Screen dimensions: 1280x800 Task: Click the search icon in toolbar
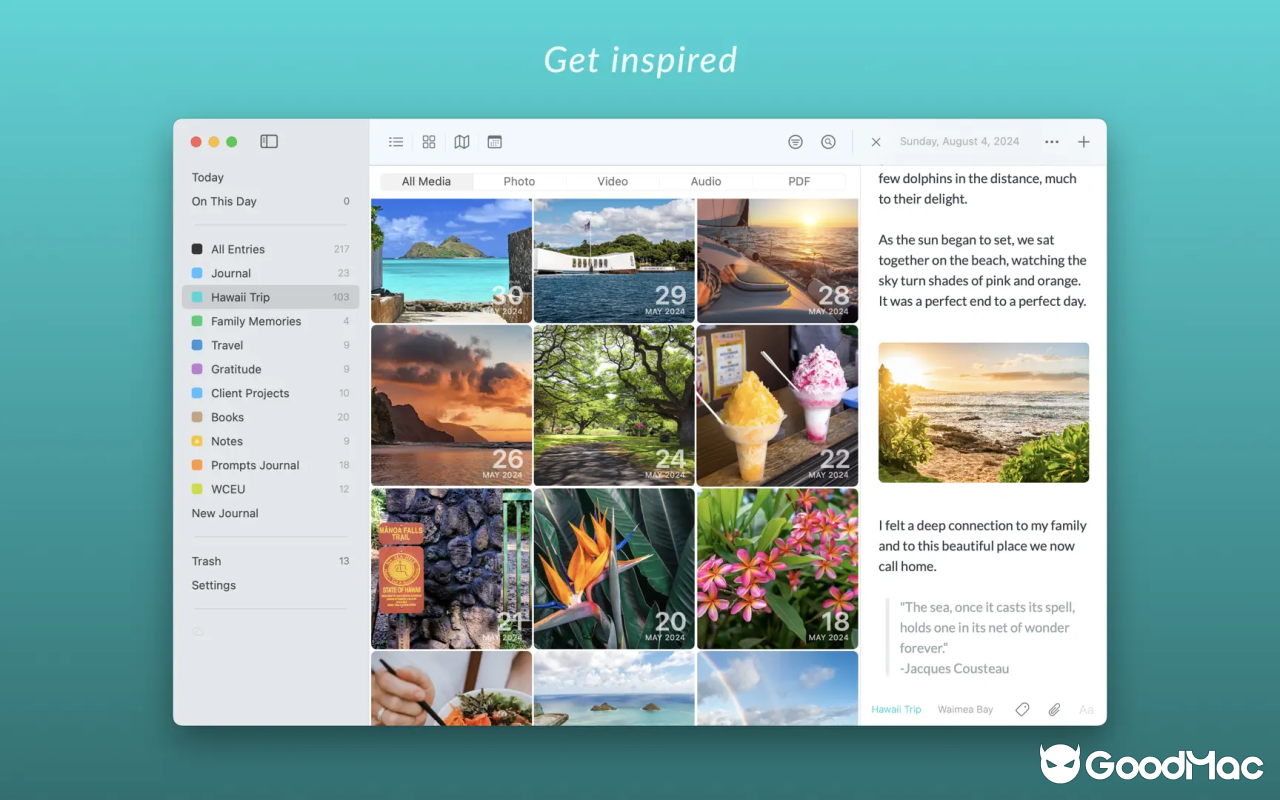(828, 142)
